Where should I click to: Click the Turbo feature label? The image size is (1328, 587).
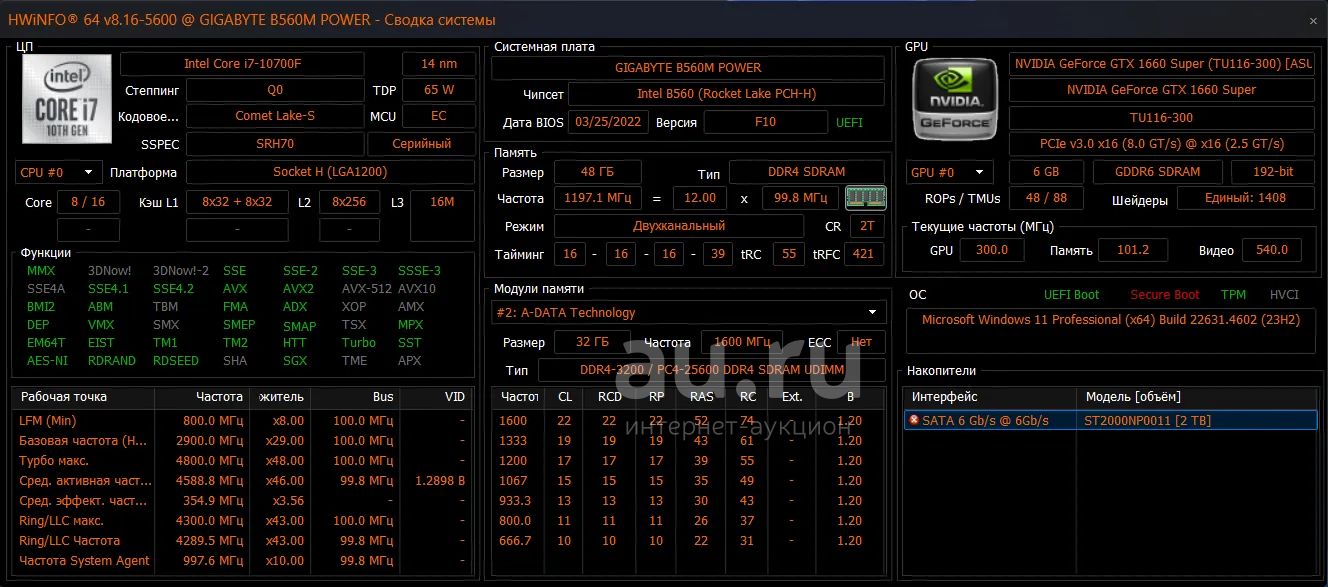(359, 342)
